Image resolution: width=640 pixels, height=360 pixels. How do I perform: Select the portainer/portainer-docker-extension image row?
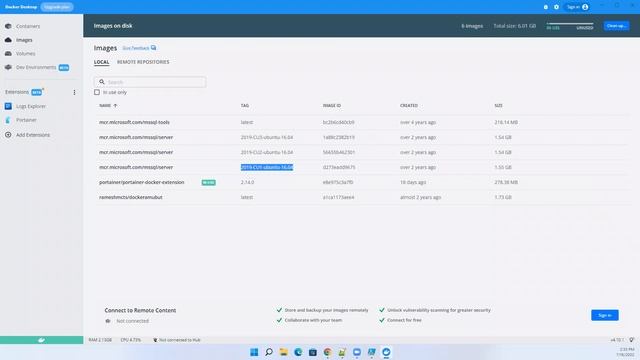363,182
